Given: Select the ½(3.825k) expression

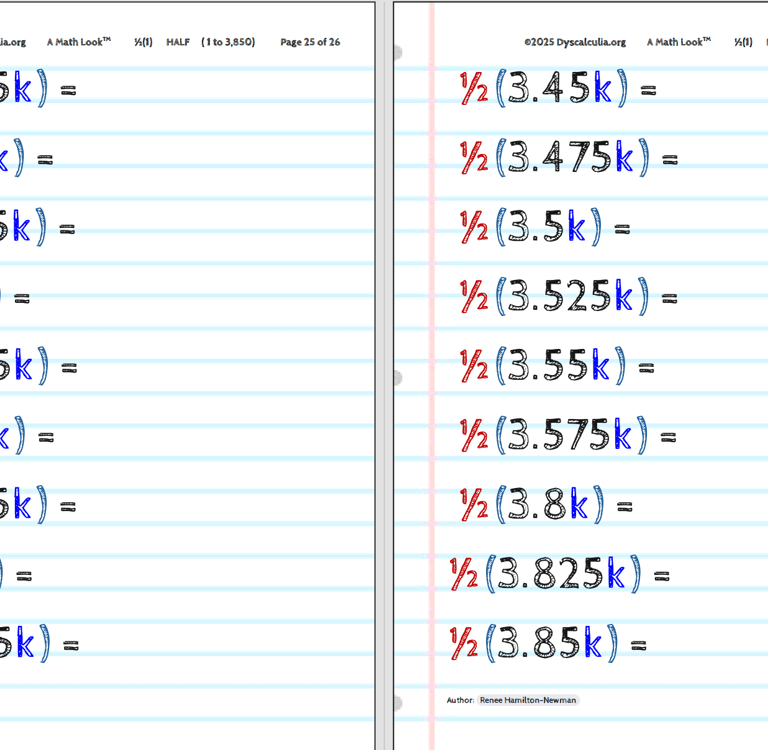Looking at the screenshot, I should [x=559, y=574].
